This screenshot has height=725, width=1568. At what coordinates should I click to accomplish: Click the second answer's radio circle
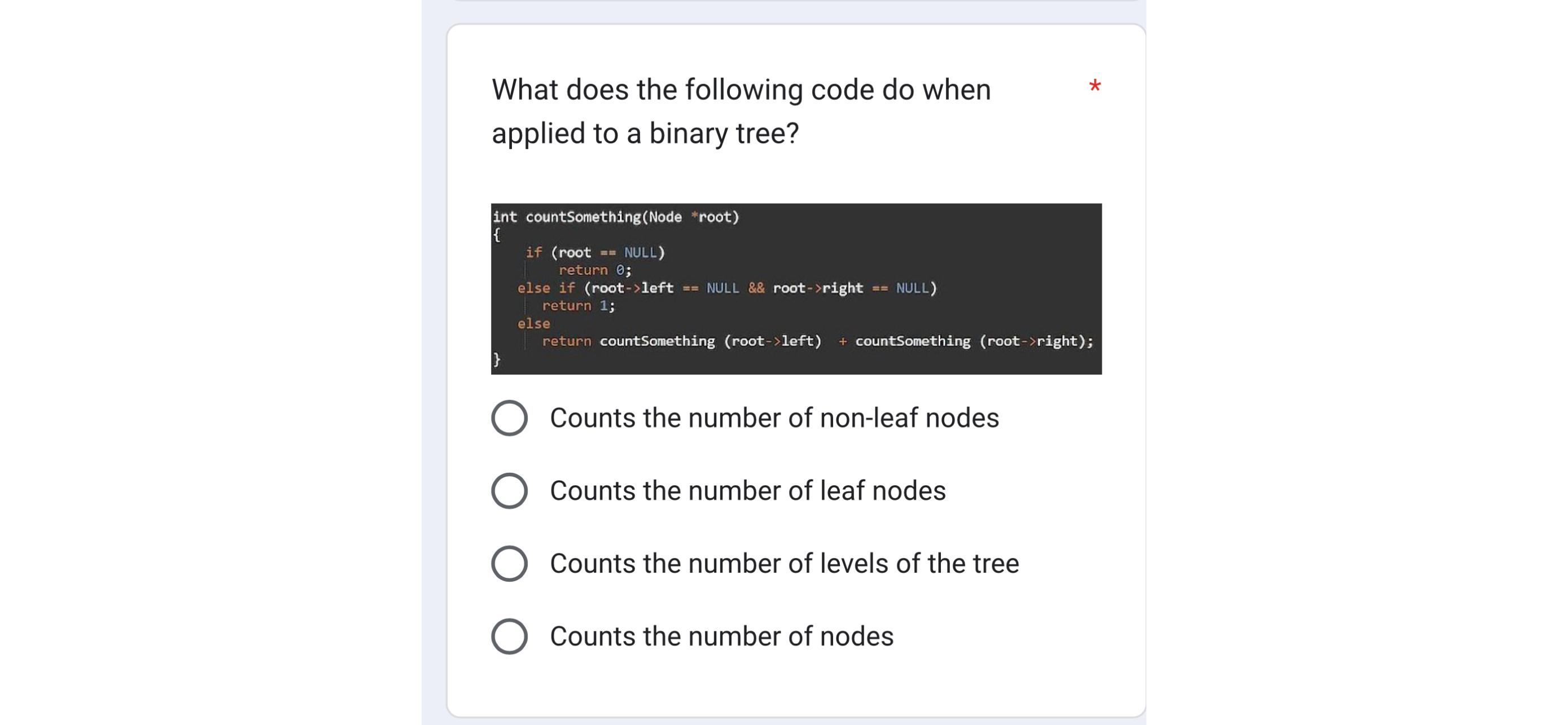[x=511, y=490]
